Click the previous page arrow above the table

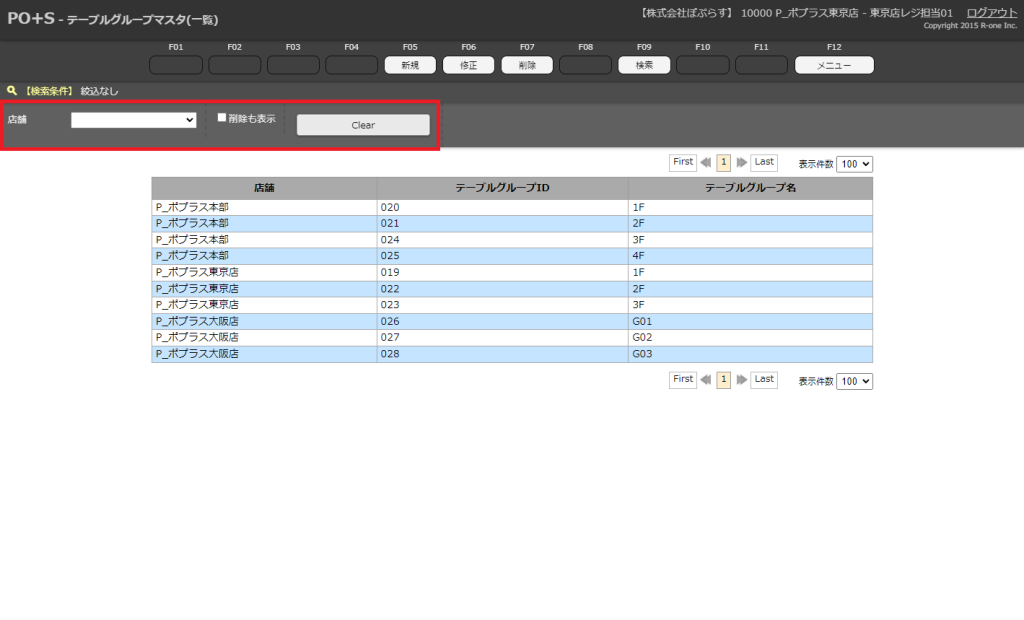click(706, 163)
